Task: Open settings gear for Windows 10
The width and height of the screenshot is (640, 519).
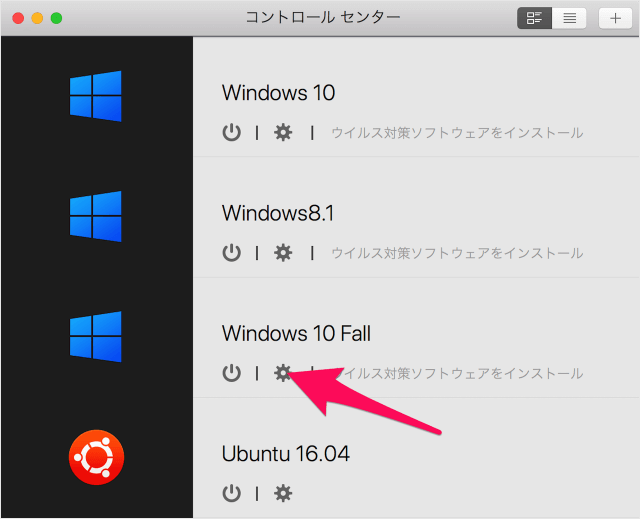Action: click(x=283, y=133)
